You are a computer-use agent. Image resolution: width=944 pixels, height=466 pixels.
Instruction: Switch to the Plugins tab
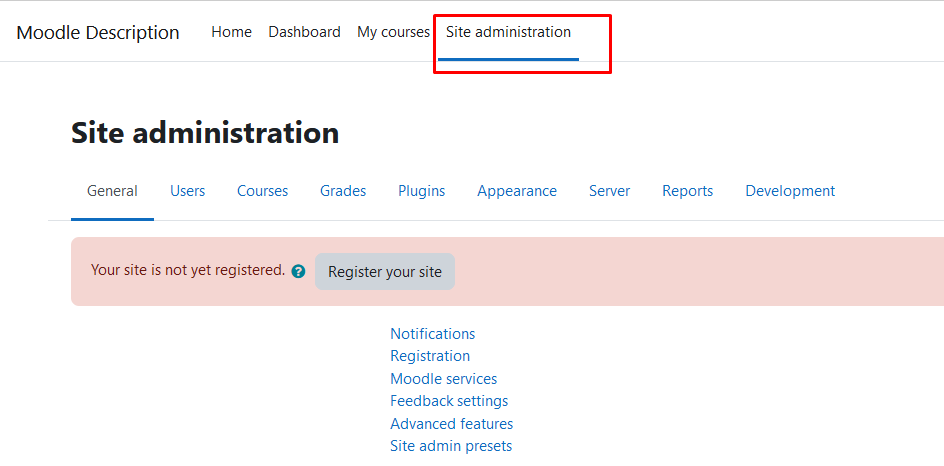tap(421, 191)
